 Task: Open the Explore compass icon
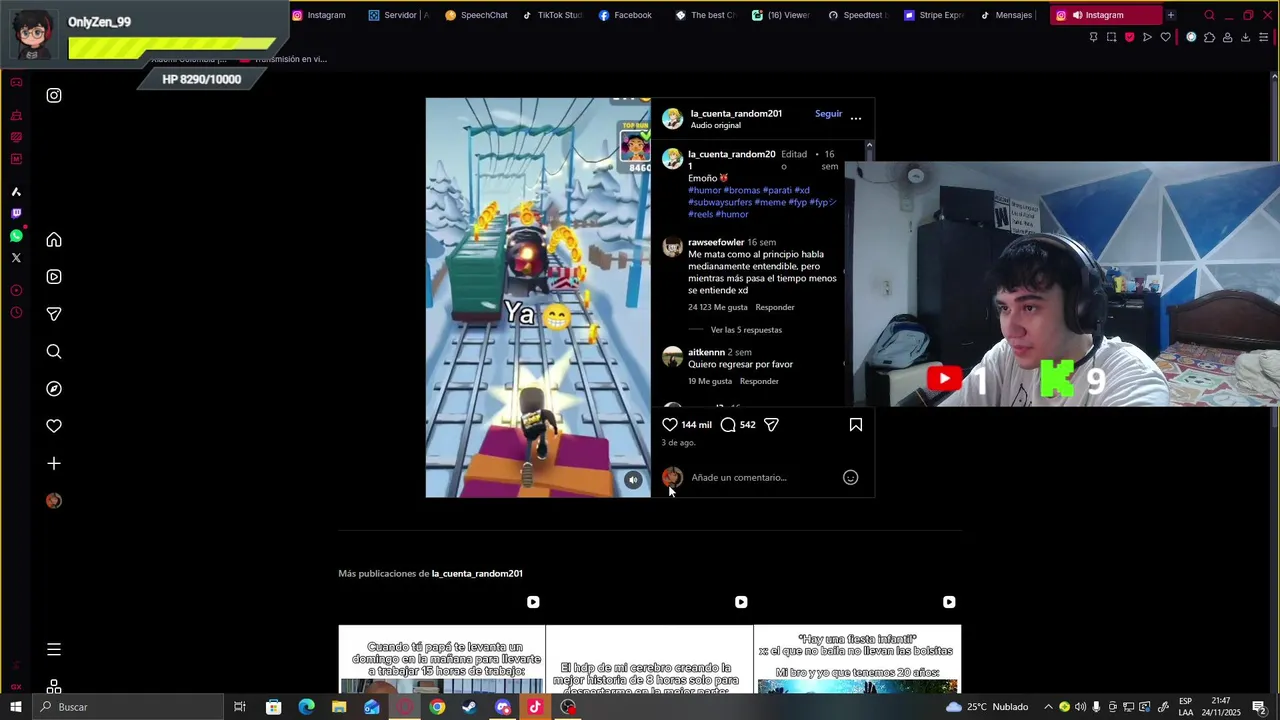point(54,389)
